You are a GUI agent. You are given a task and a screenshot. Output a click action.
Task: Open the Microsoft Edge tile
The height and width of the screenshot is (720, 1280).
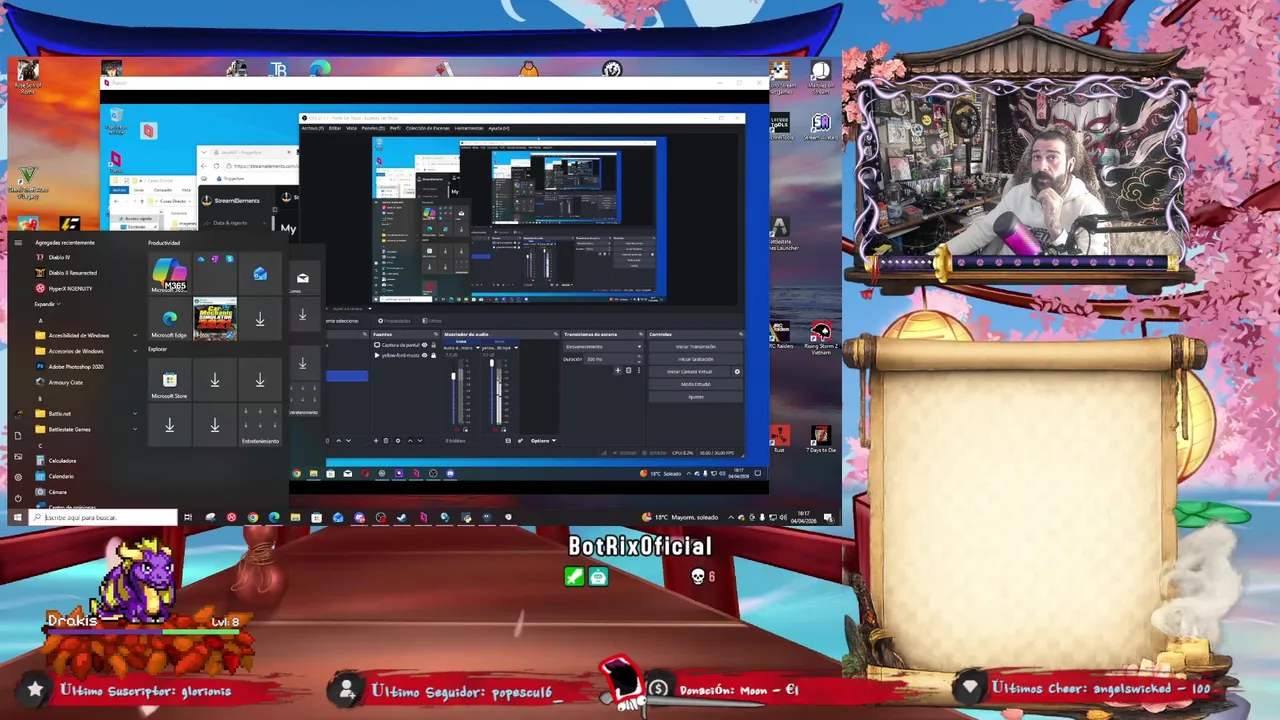pyautogui.click(x=169, y=320)
